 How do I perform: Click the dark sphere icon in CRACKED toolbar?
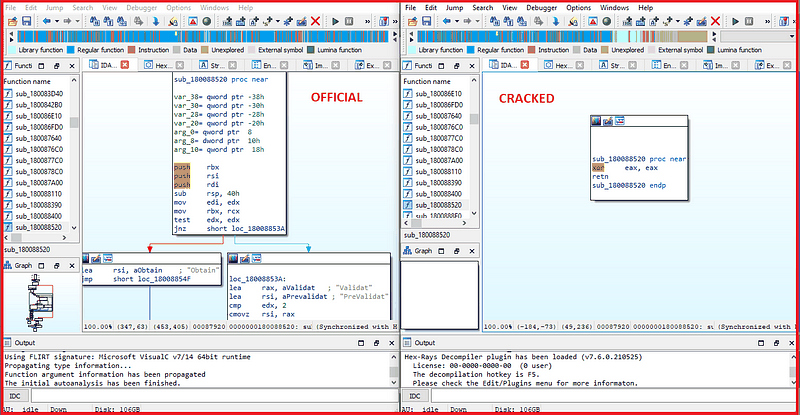tap(607, 21)
